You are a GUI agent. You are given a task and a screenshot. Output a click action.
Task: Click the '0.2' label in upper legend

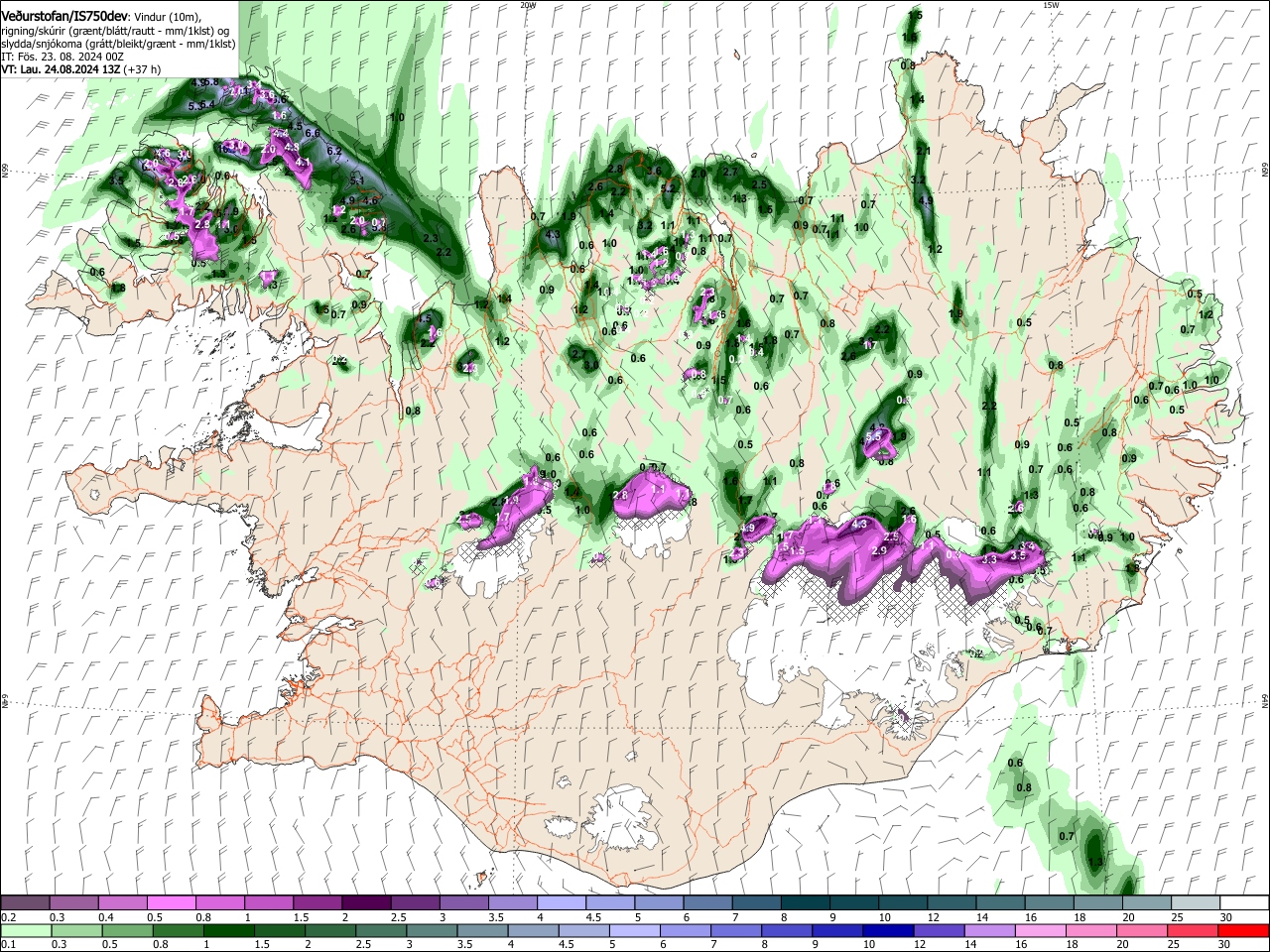tap(9, 917)
